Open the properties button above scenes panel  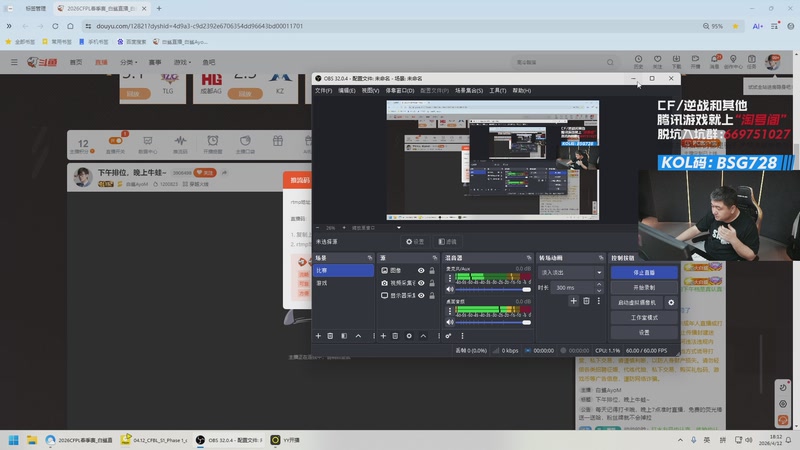pos(415,241)
